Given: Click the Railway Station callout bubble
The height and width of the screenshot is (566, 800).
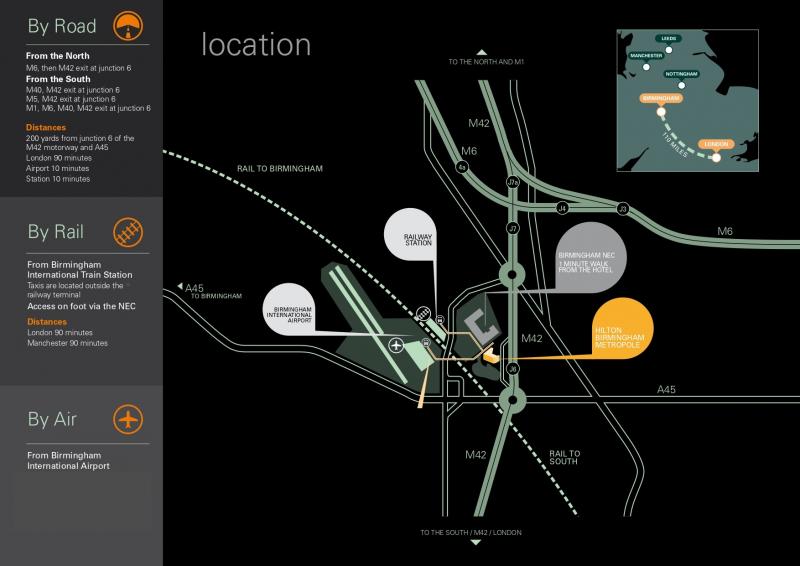Looking at the screenshot, I should tap(410, 234).
